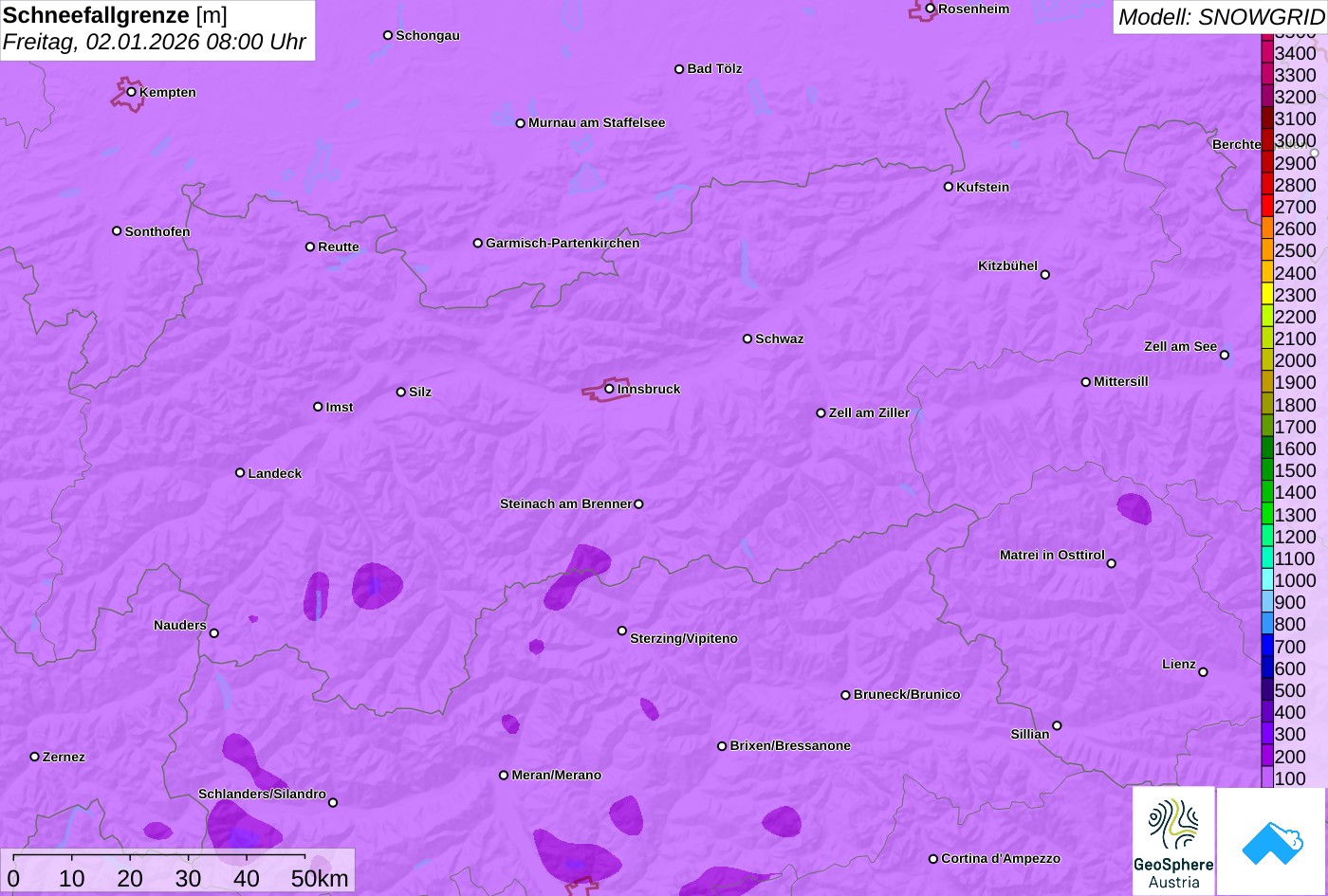Click the Zernez marker dot
The image size is (1328, 896).
(35, 757)
